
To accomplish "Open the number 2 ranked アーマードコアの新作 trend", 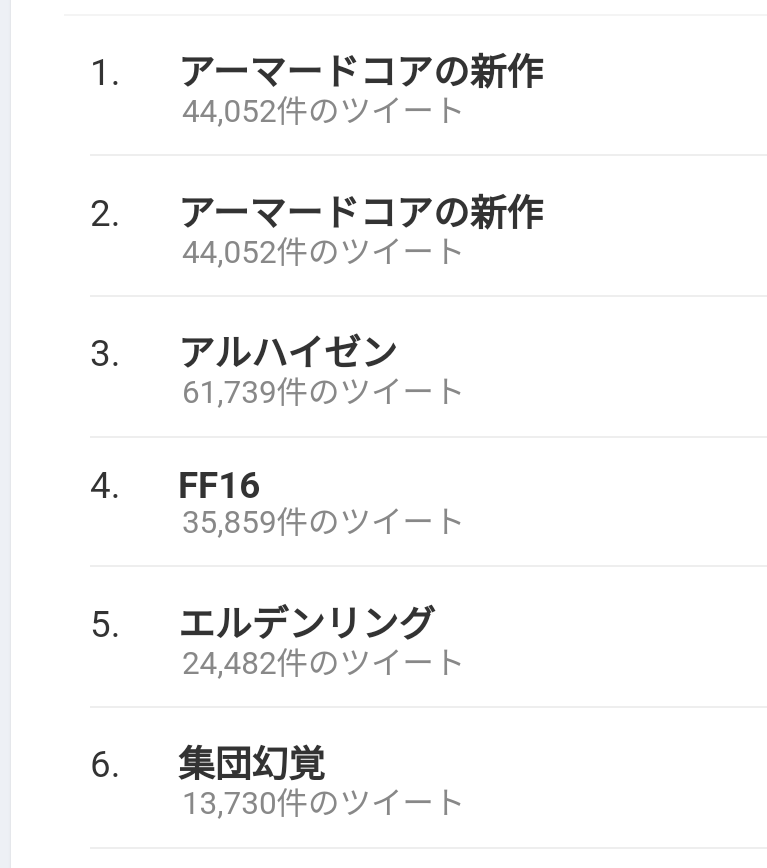I will 362,213.
